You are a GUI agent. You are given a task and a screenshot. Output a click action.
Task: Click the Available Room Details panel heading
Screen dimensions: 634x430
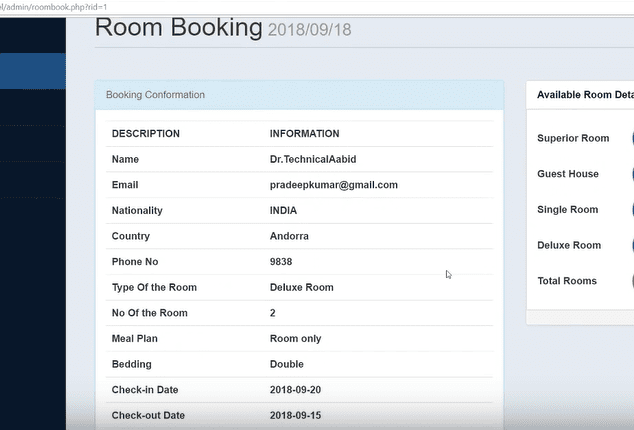585,95
